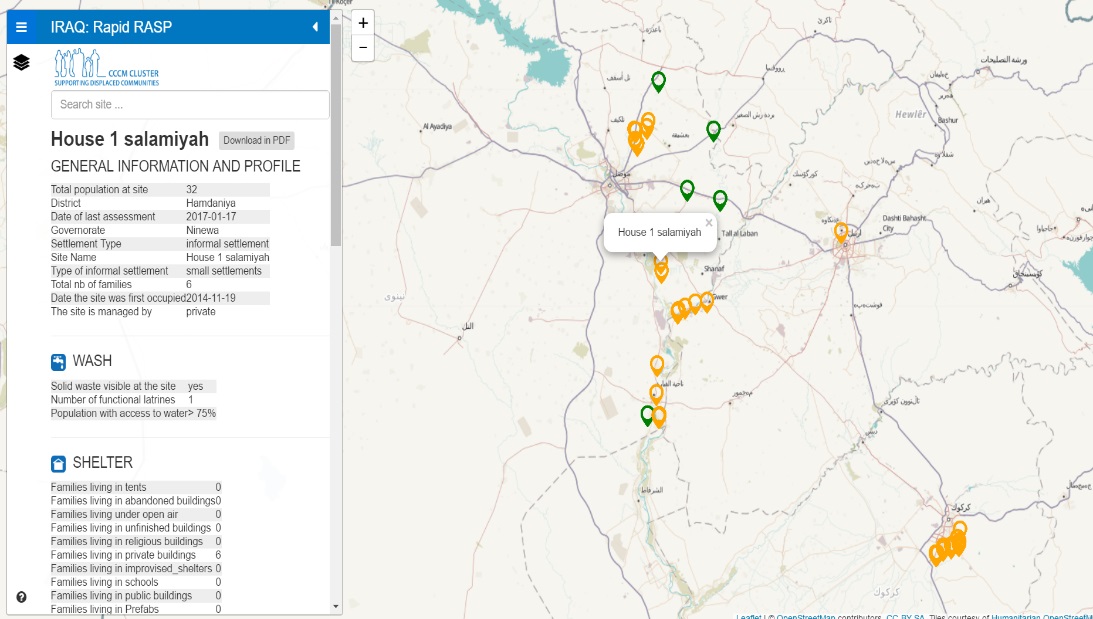Collapse the IRAQ: Rapid RASP sidebar
The image size is (1093, 619).
pyautogui.click(x=316, y=27)
